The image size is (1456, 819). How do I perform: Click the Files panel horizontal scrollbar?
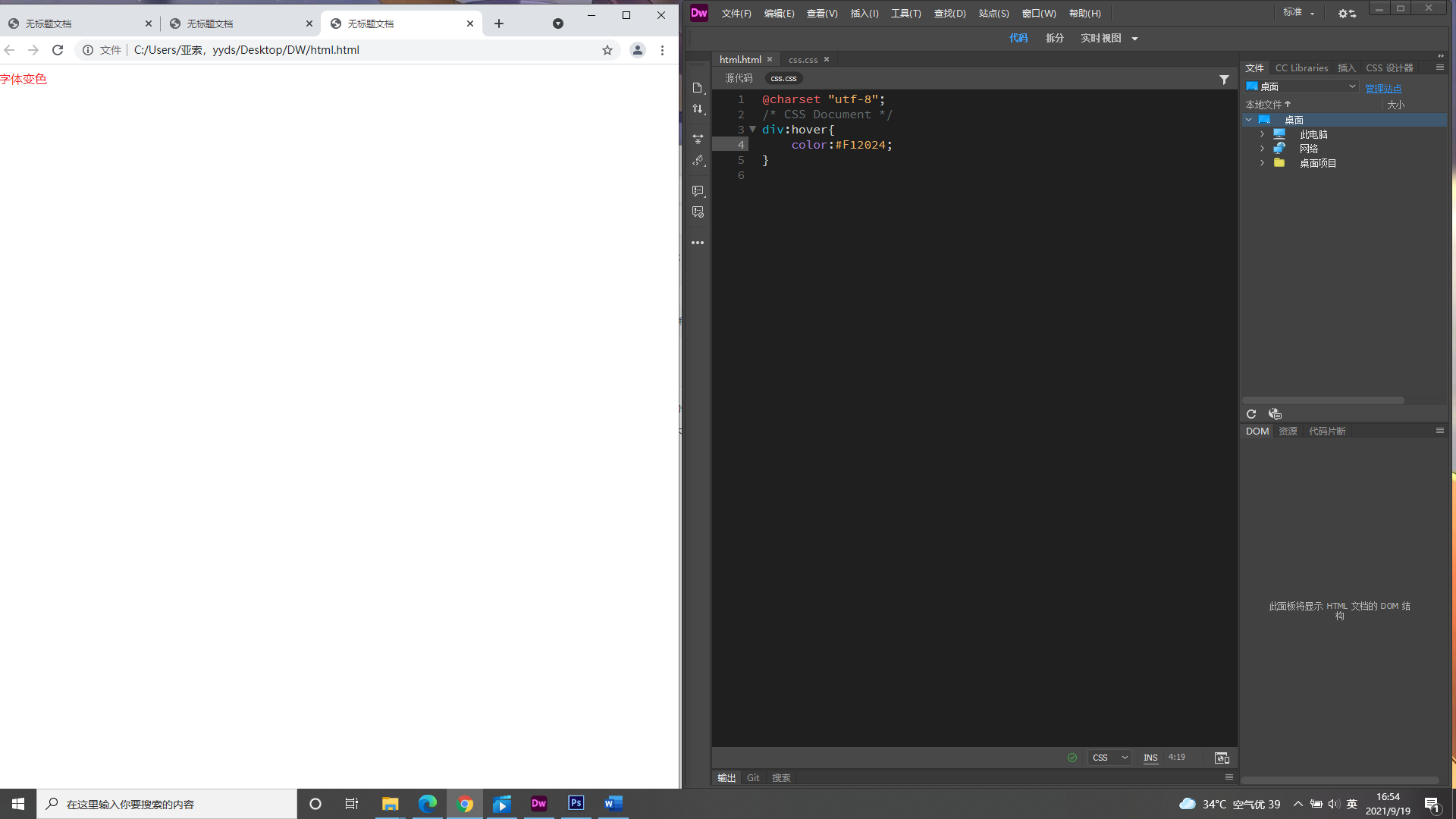click(1323, 400)
